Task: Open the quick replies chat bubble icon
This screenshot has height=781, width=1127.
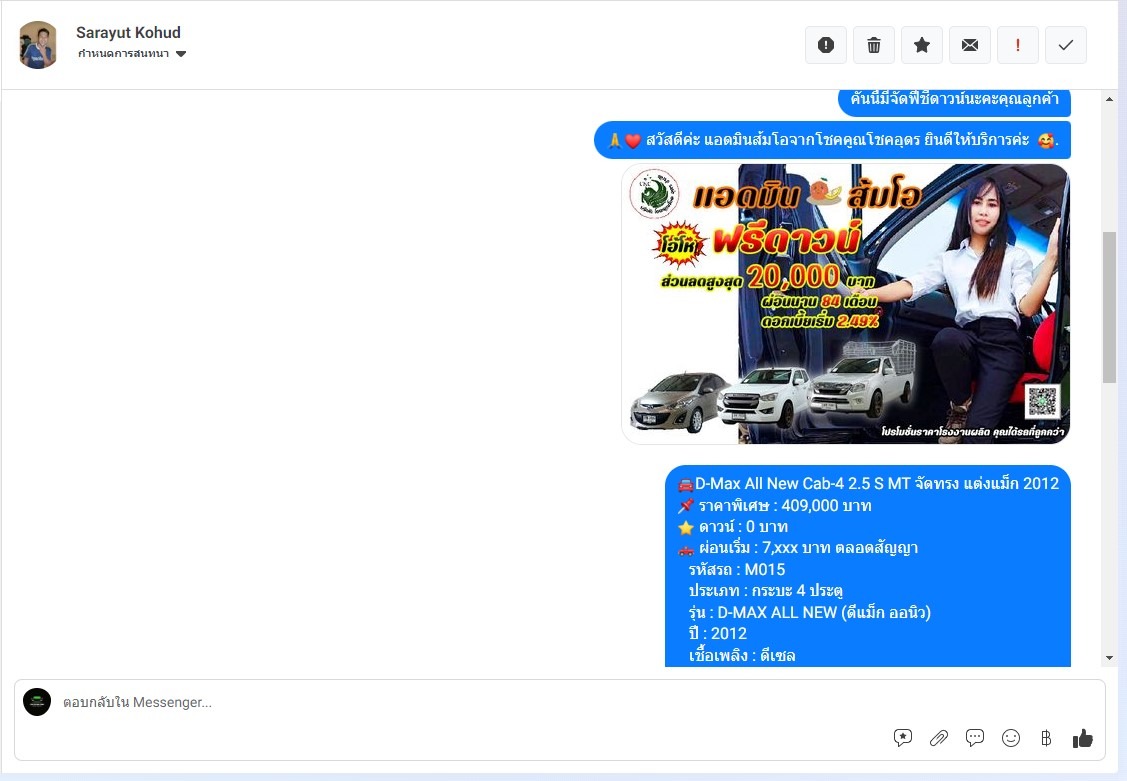Action: click(x=975, y=738)
